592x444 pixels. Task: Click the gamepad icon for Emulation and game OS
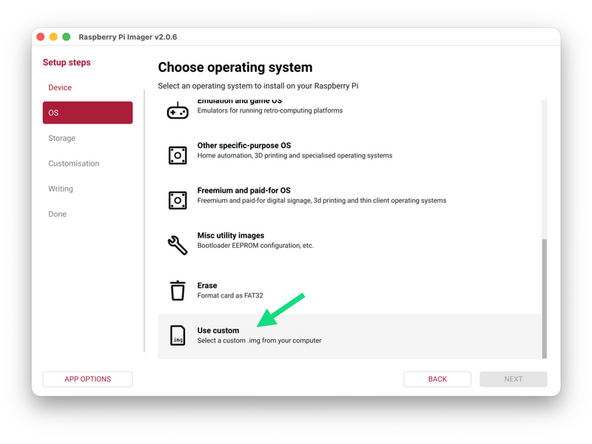177,111
